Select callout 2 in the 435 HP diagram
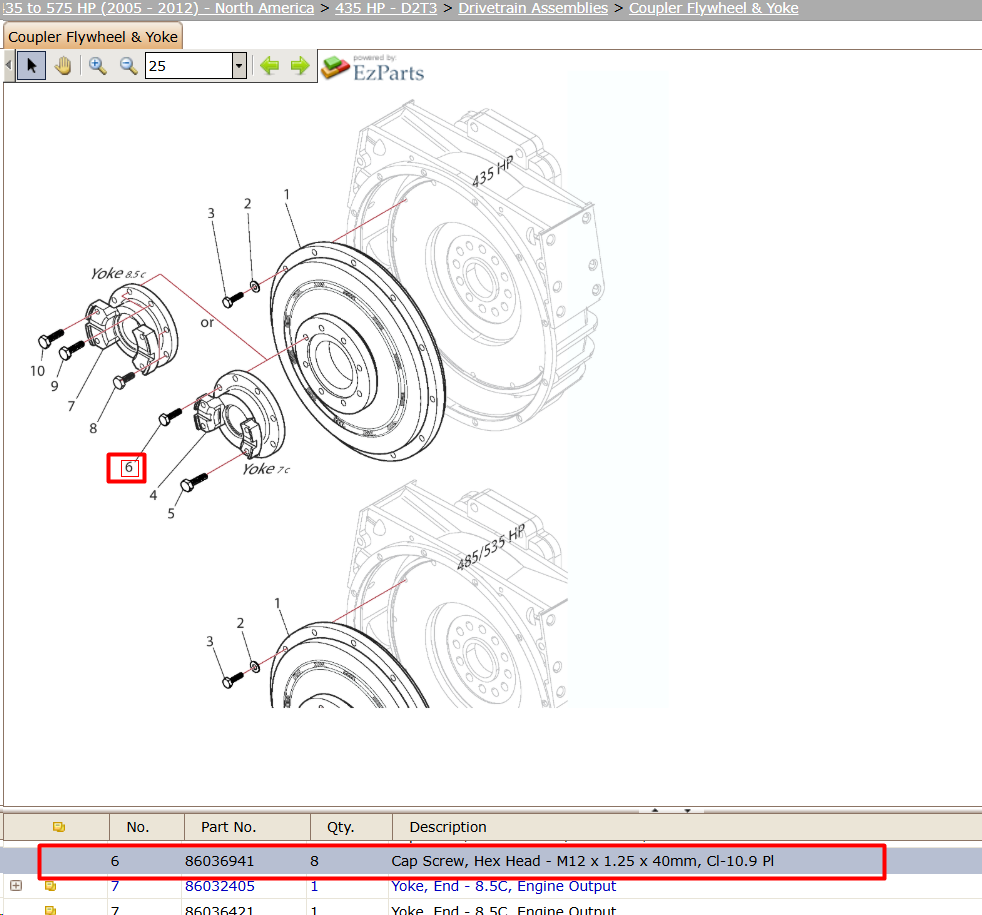This screenshot has height=915, width=982. pyautogui.click(x=247, y=204)
